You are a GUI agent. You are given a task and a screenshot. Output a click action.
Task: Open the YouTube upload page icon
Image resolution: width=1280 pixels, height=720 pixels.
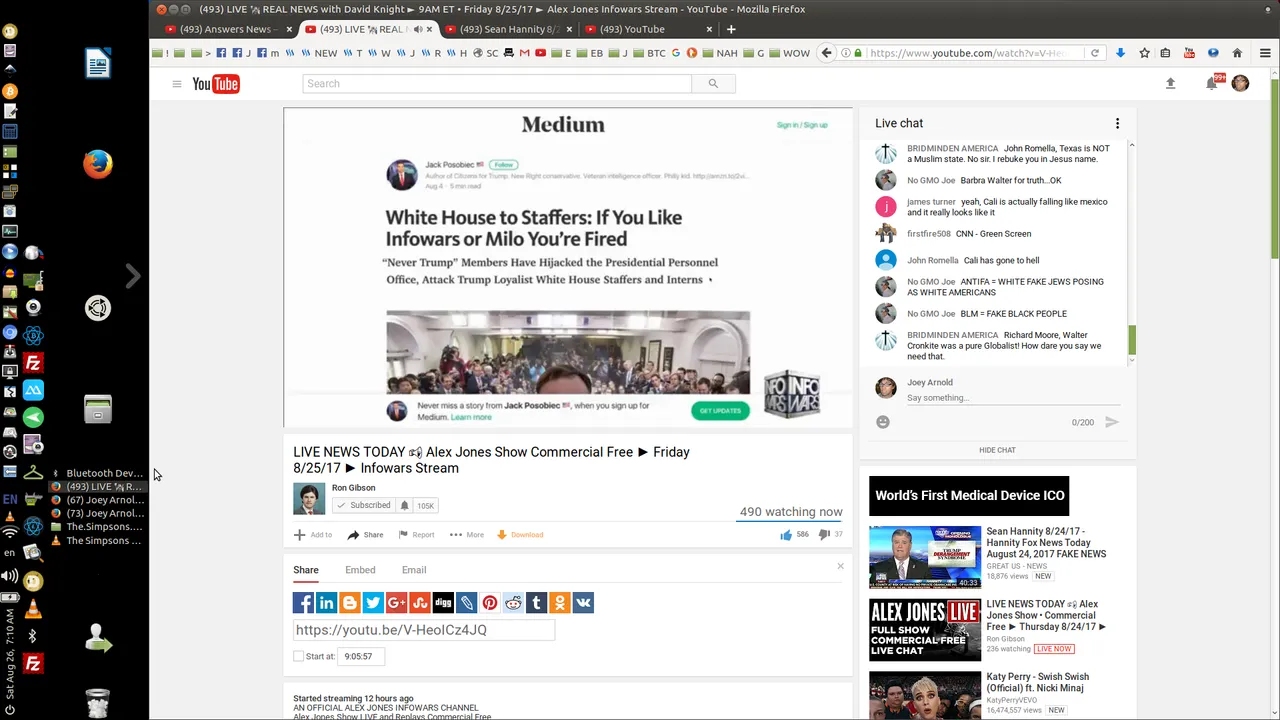click(1170, 84)
